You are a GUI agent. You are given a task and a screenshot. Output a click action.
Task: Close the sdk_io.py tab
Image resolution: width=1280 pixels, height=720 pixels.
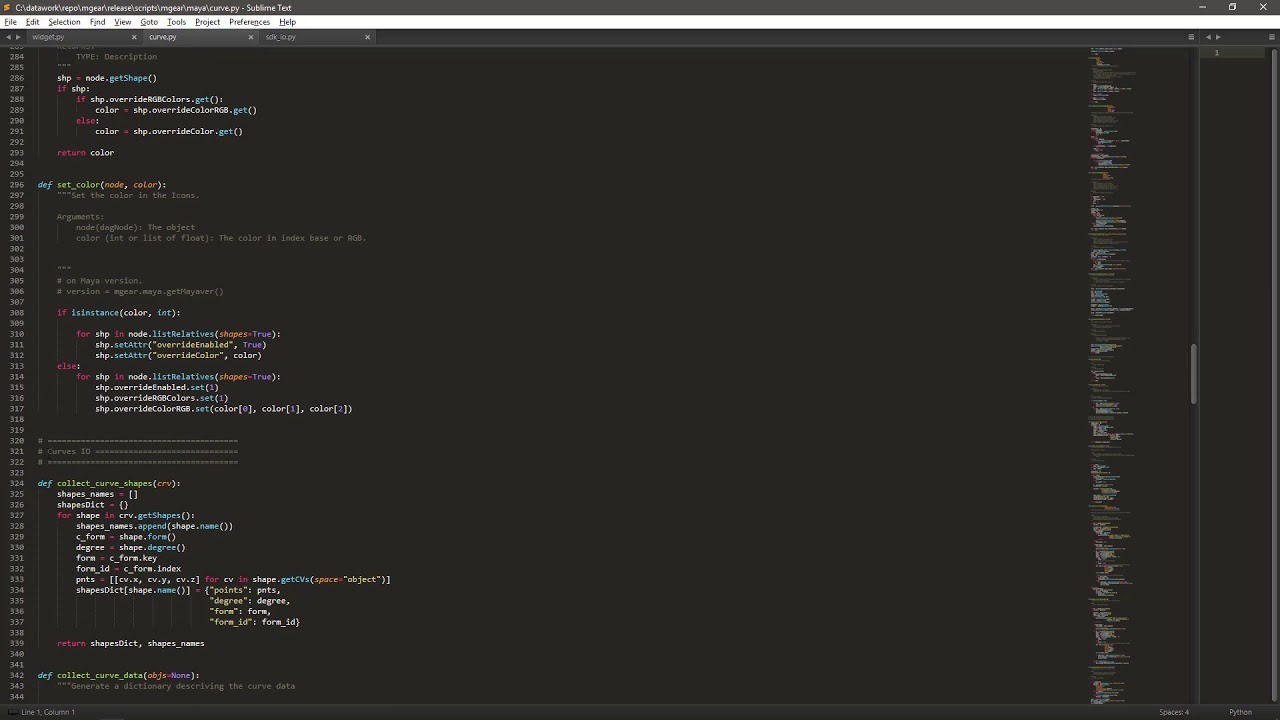pos(367,37)
